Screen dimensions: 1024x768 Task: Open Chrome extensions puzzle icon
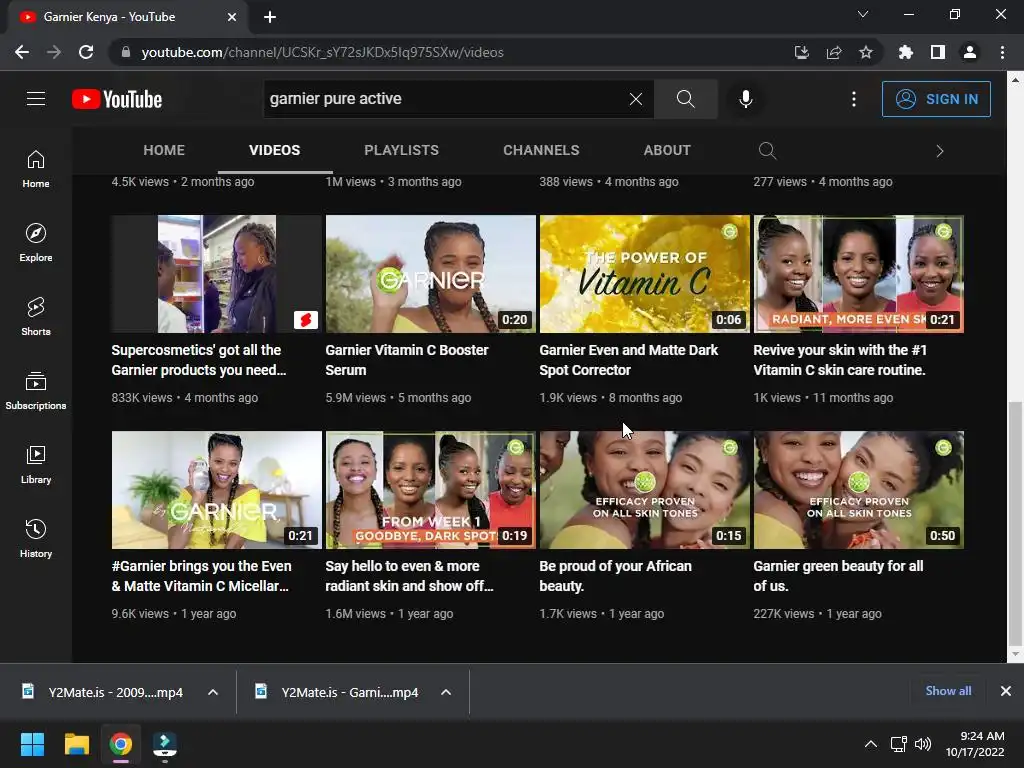click(905, 52)
